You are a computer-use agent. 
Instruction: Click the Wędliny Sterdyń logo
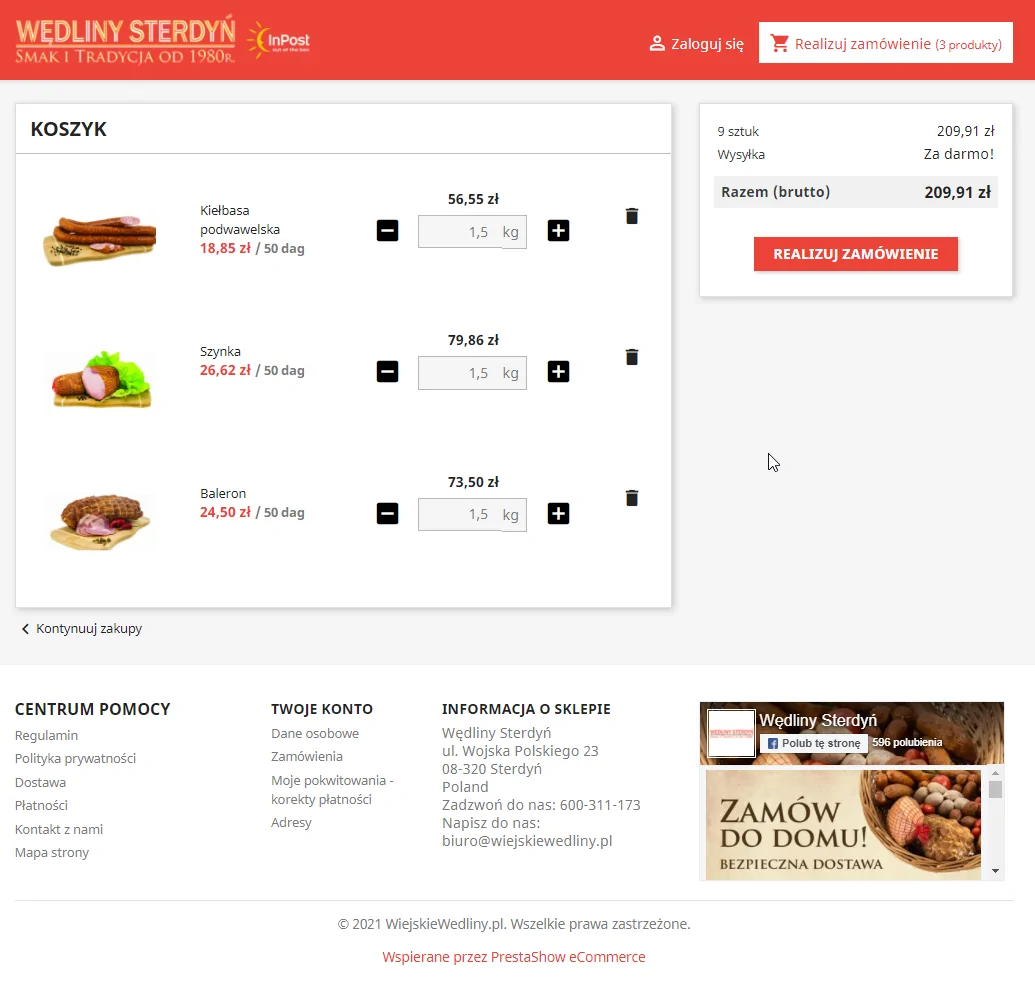click(126, 40)
